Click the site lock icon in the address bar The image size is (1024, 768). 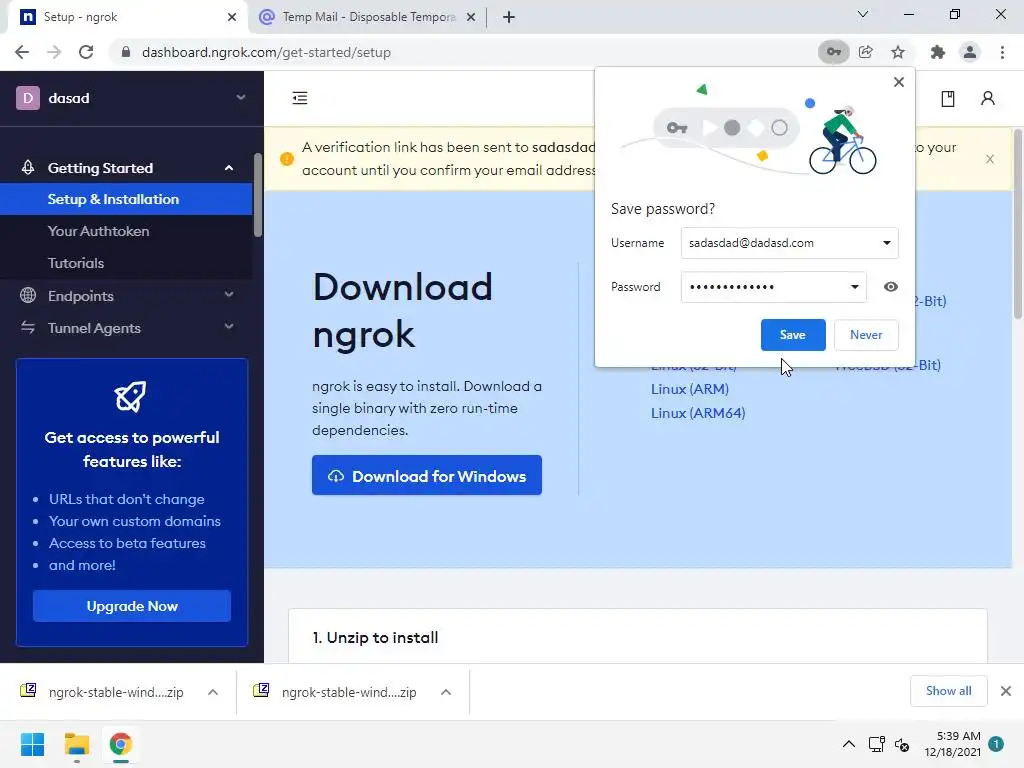point(126,52)
